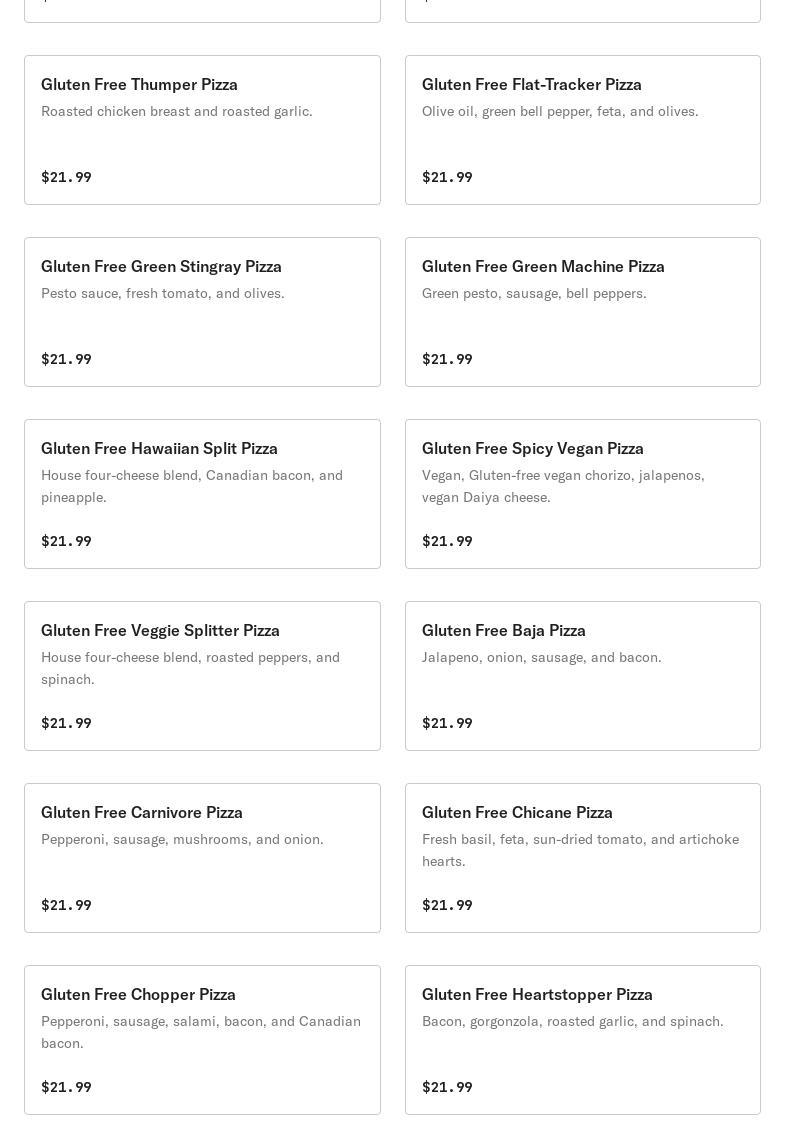
Task: Pick the Gluten Free Carnivore Pizza
Action: tap(202, 858)
